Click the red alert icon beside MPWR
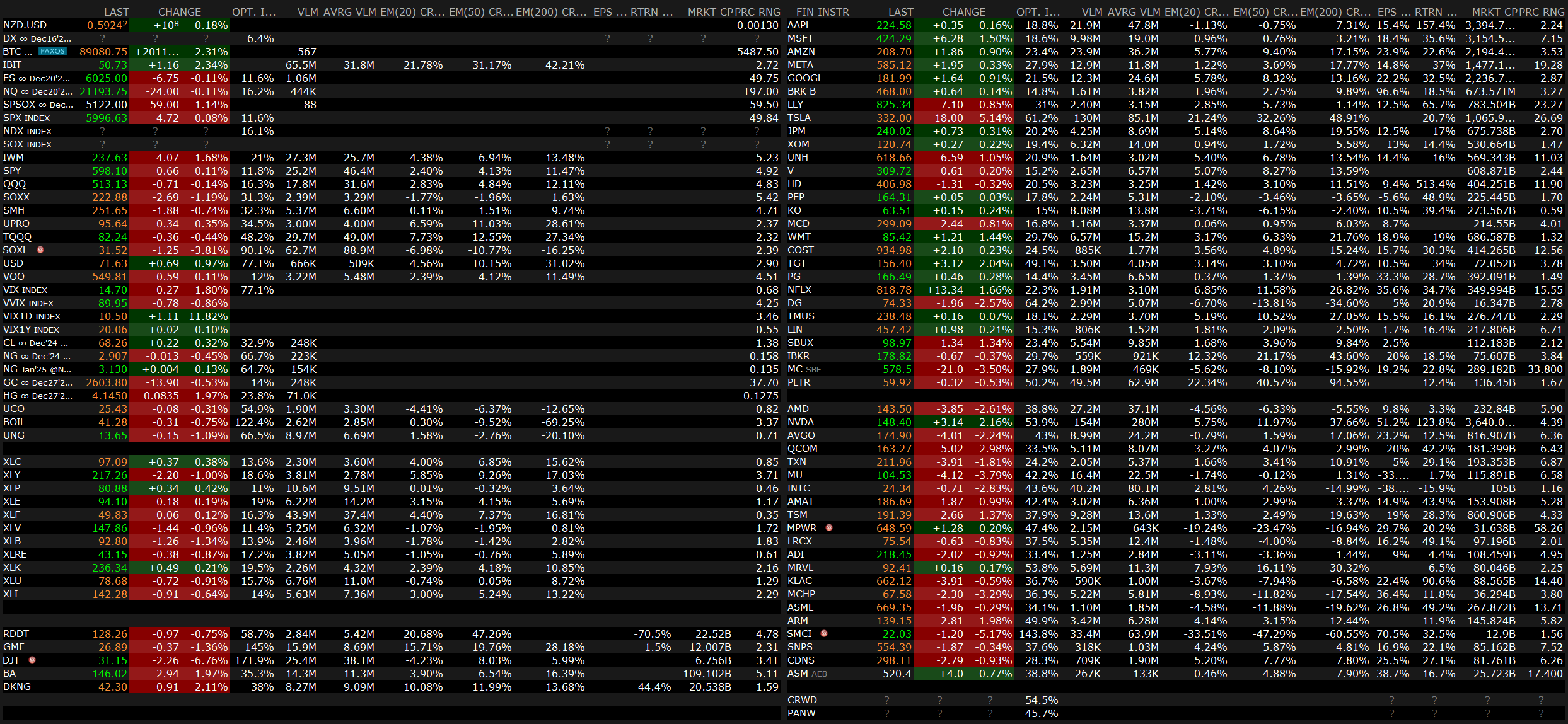The width and height of the screenshot is (1568, 724). click(829, 528)
